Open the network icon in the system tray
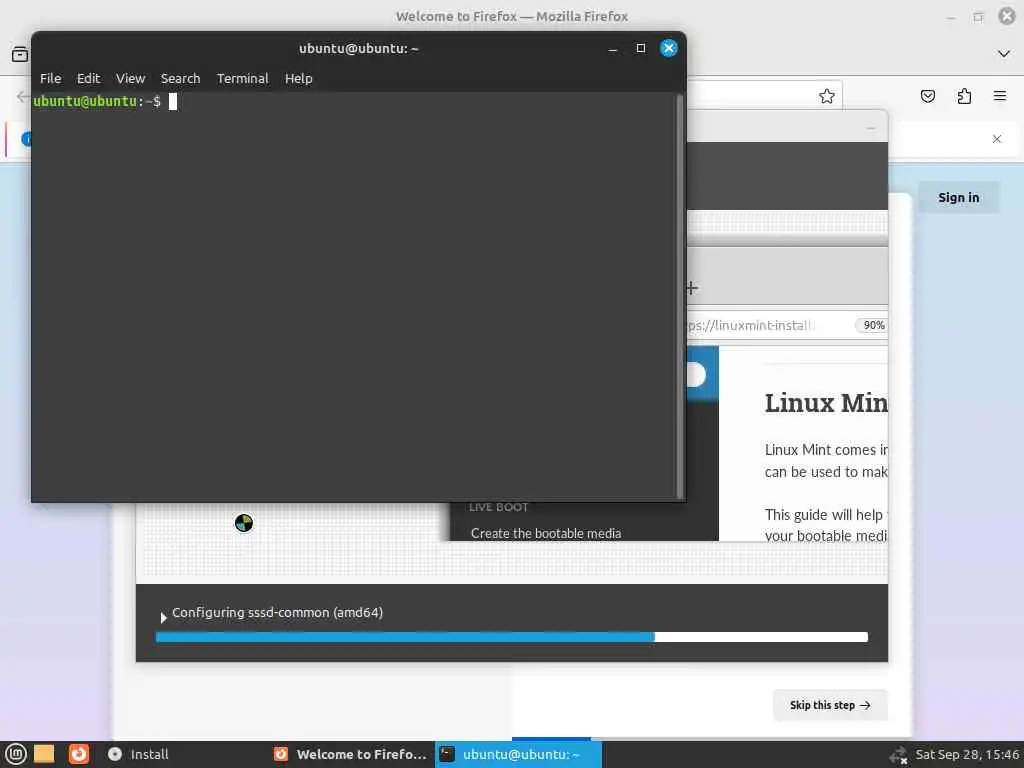 (x=899, y=755)
